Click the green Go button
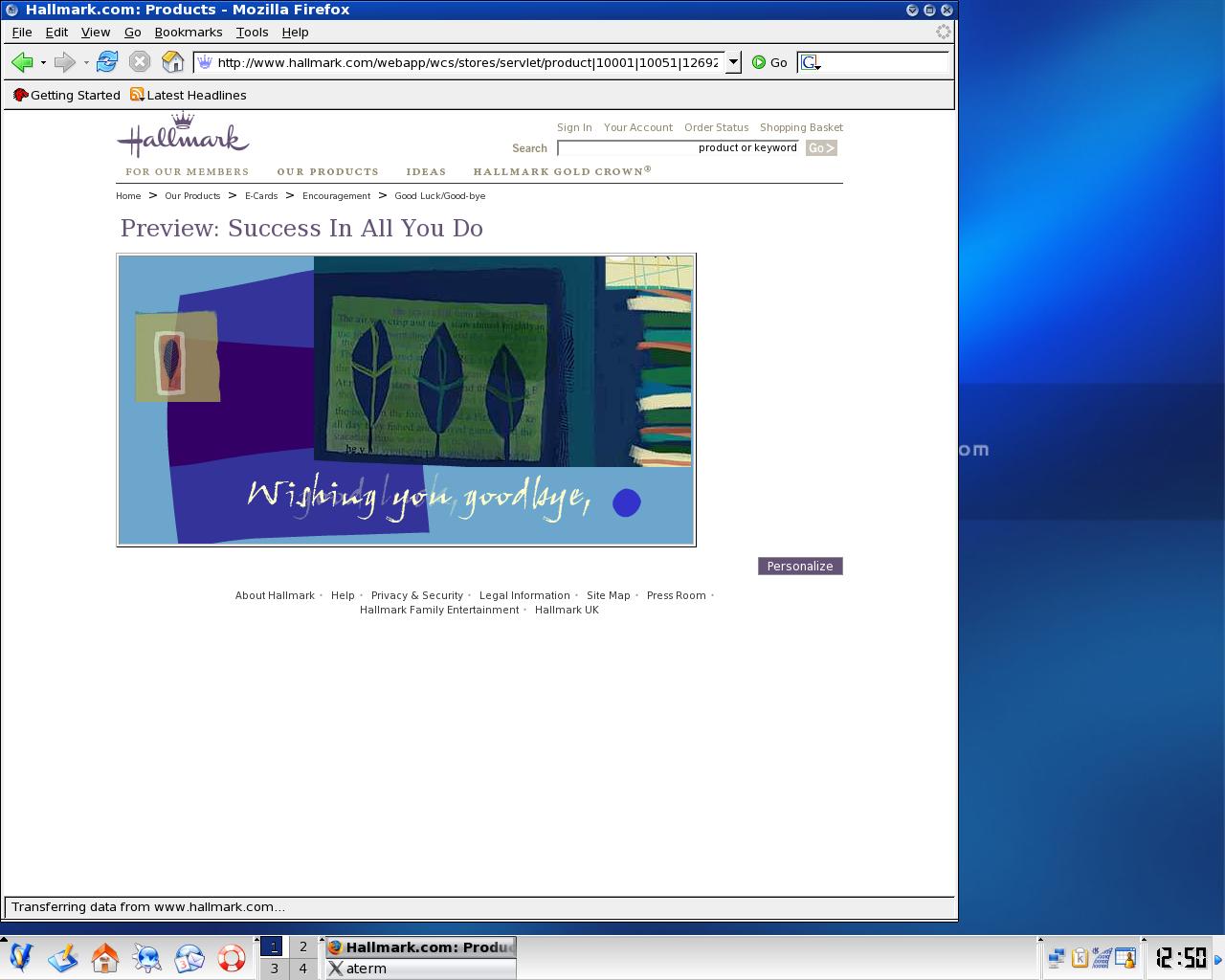The image size is (1225, 980). pos(769,62)
